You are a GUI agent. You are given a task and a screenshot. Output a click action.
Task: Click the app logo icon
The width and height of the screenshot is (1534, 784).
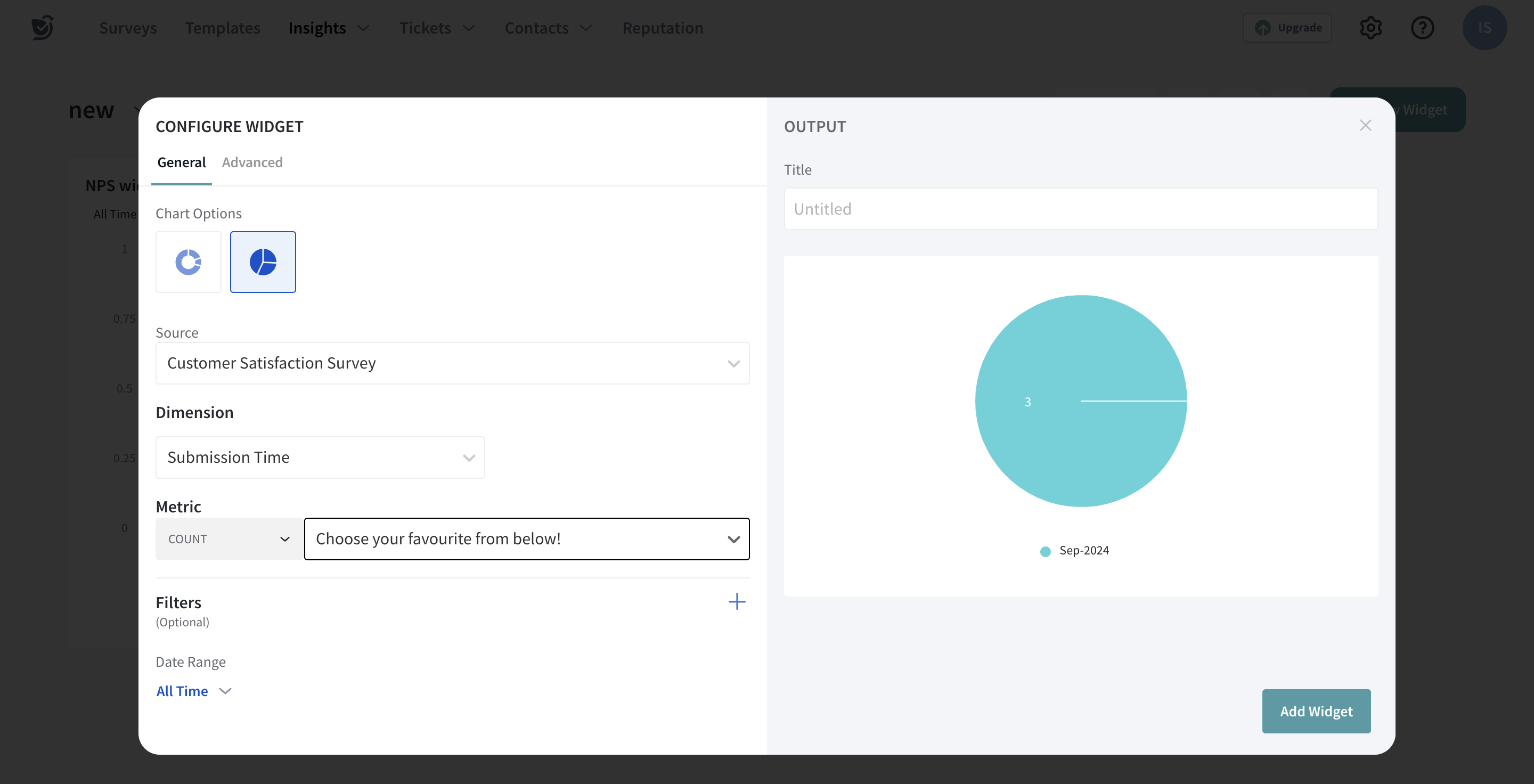pyautogui.click(x=43, y=28)
